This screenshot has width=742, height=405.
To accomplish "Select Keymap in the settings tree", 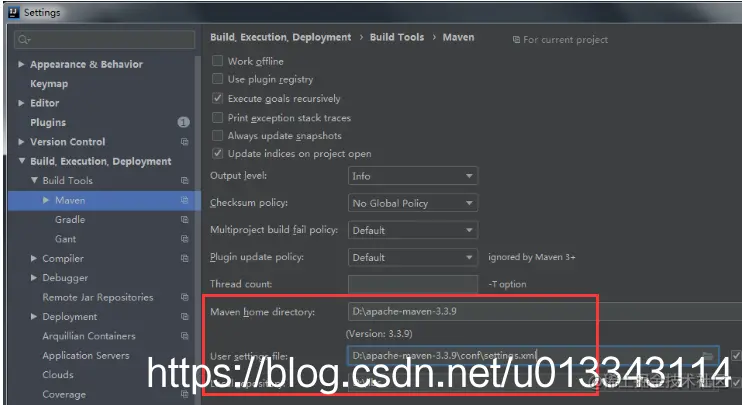I will pyautogui.click(x=49, y=84).
